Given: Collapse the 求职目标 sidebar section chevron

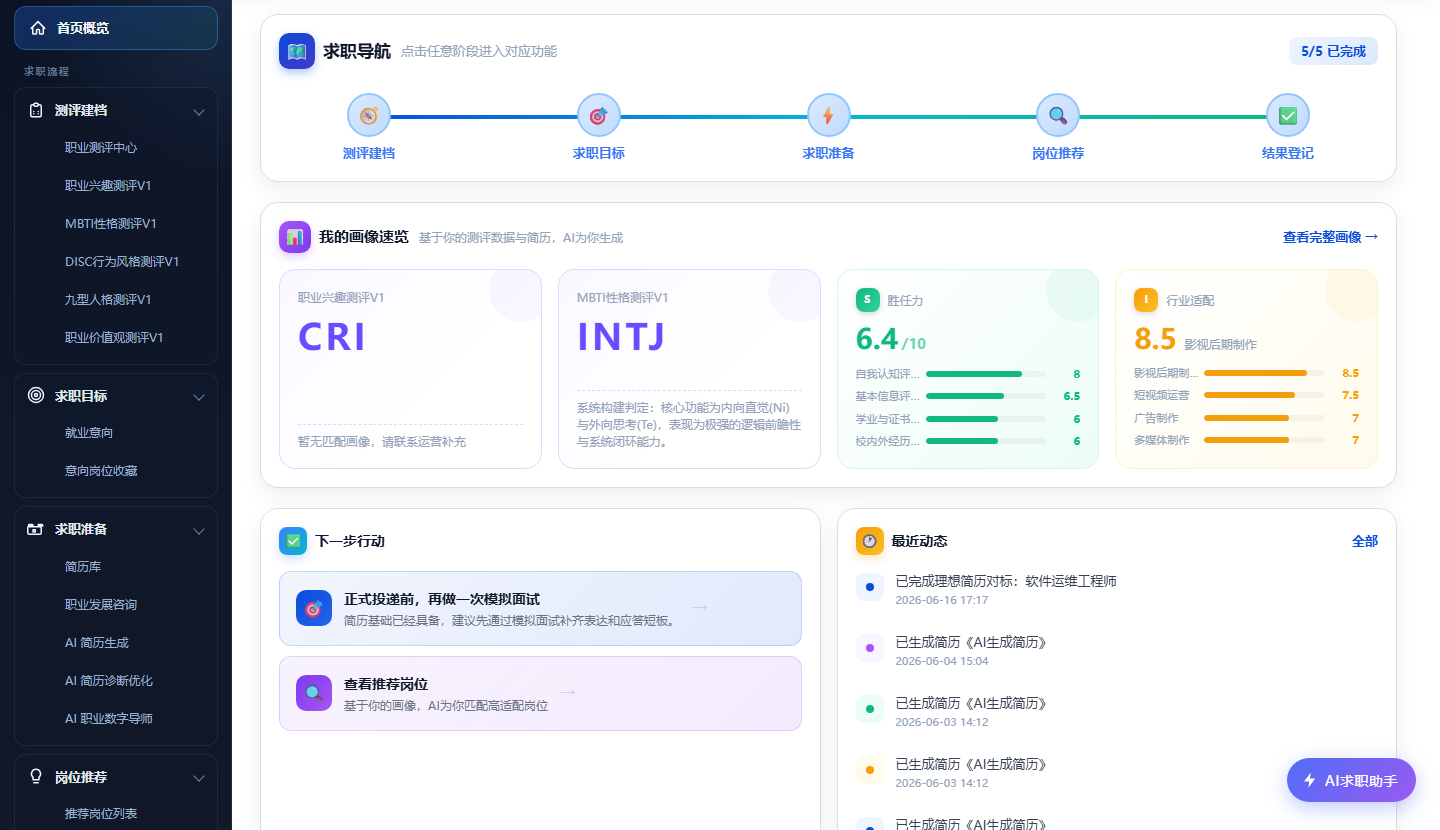Looking at the screenshot, I should [198, 397].
